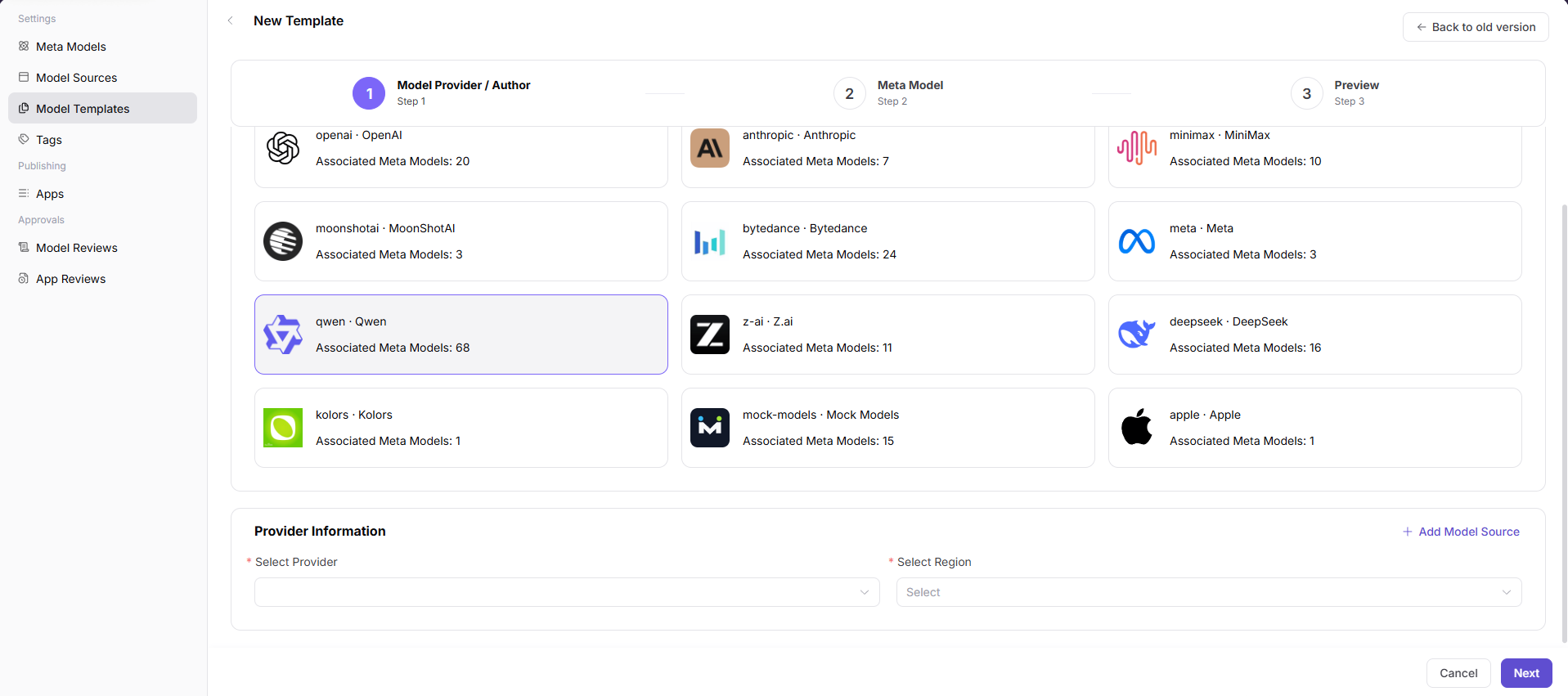Select the deepseek · DeepSeek provider card
Viewport: 1568px width, 696px height.
point(1315,335)
